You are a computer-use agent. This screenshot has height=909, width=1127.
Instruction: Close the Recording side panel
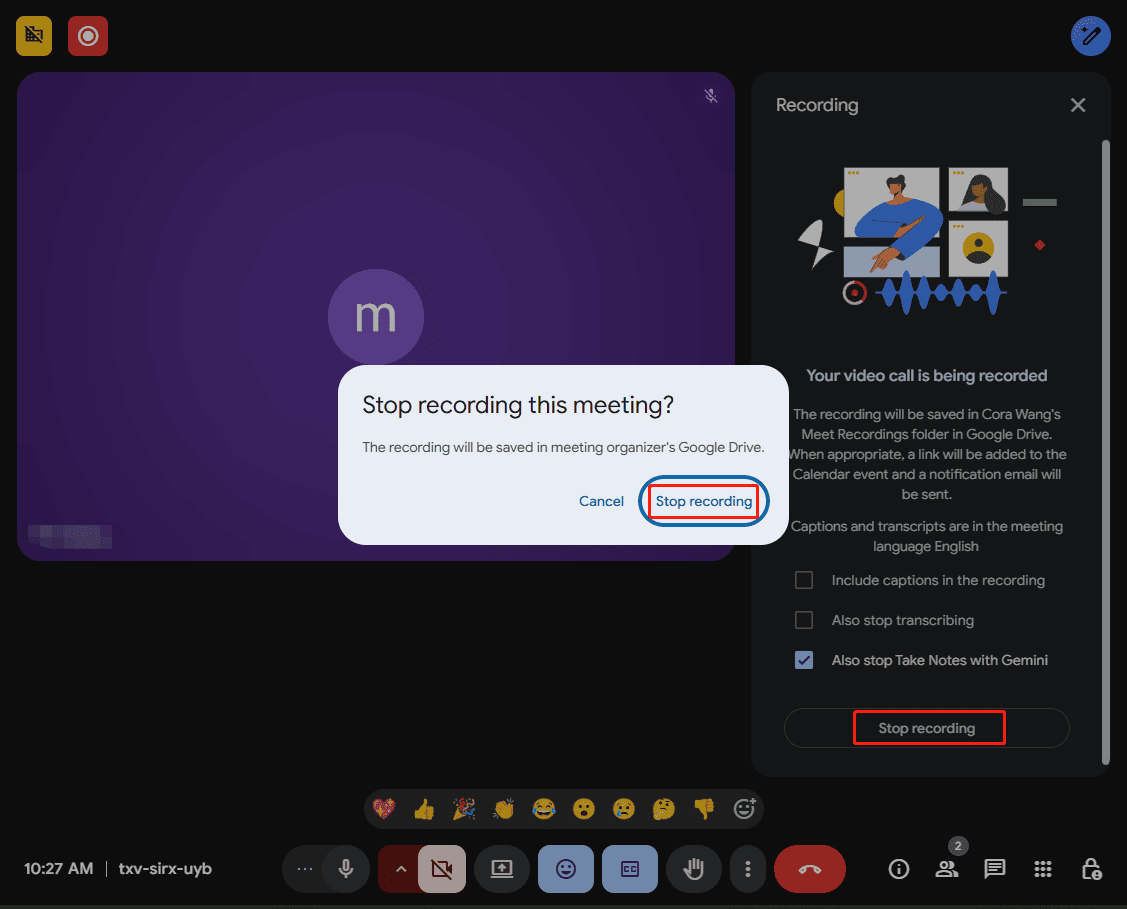coord(1078,105)
